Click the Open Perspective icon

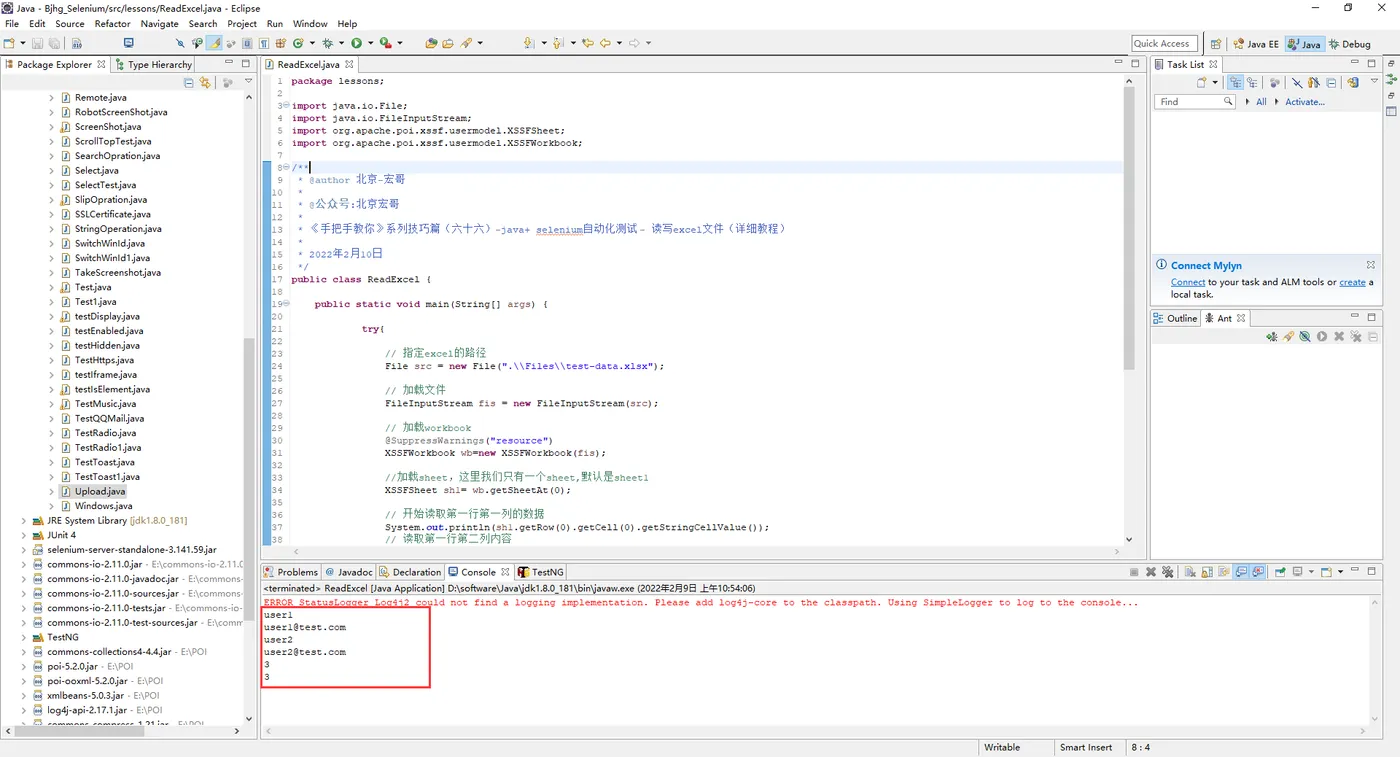(x=1216, y=44)
